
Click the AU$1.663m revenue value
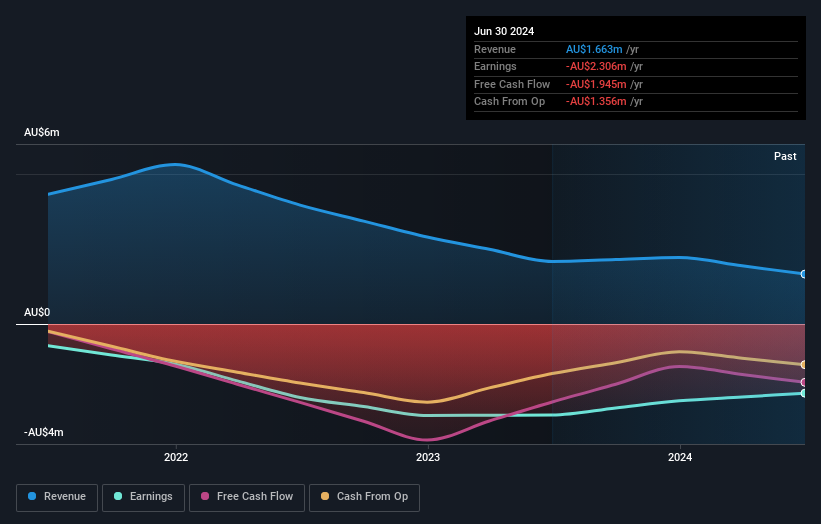(594, 49)
